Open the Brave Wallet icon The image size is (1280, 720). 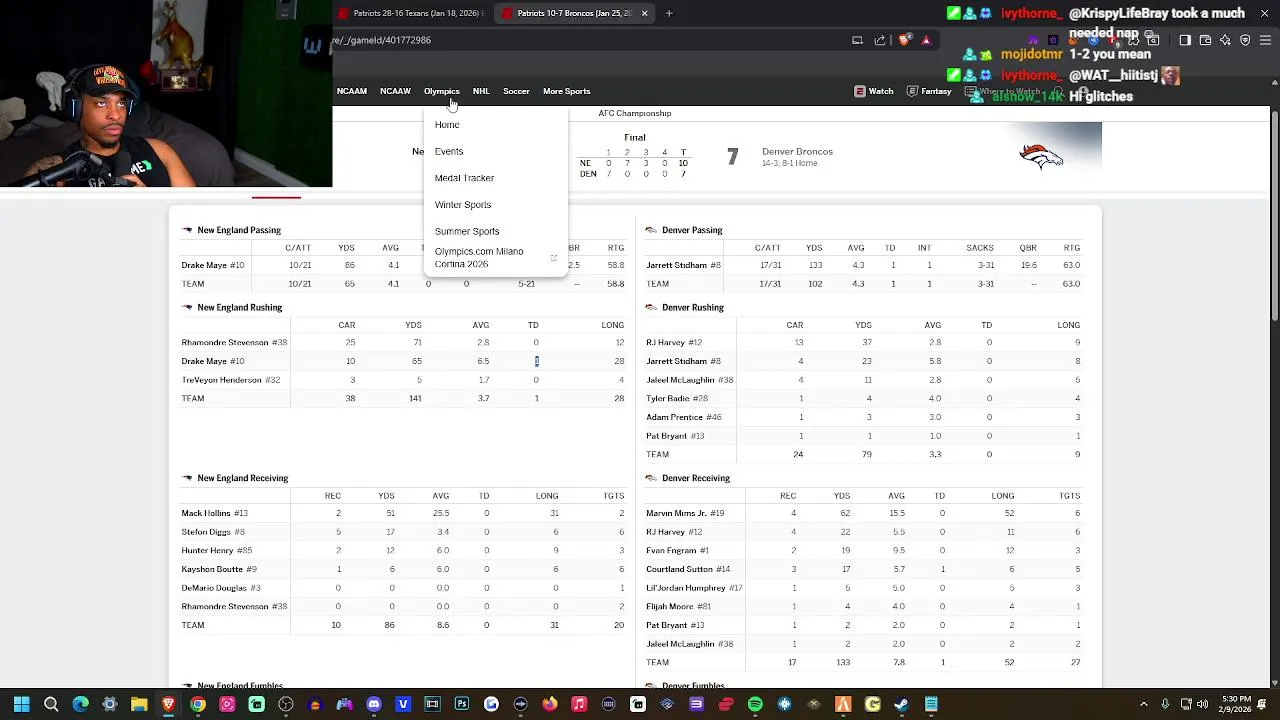[x=1205, y=40]
